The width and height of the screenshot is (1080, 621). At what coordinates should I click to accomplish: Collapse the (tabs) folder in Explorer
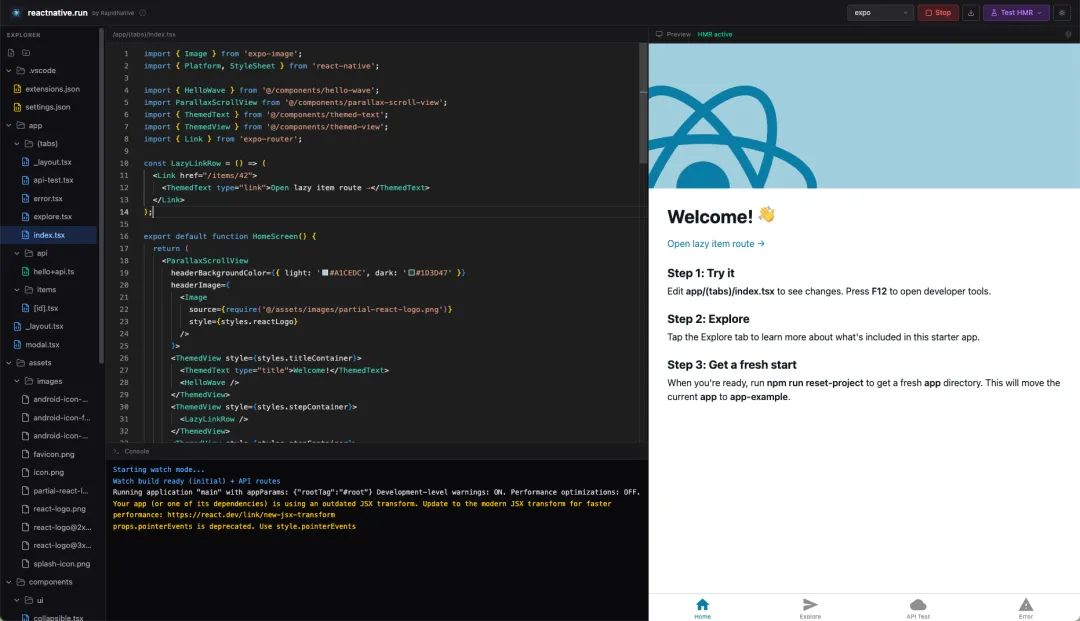pos(17,143)
